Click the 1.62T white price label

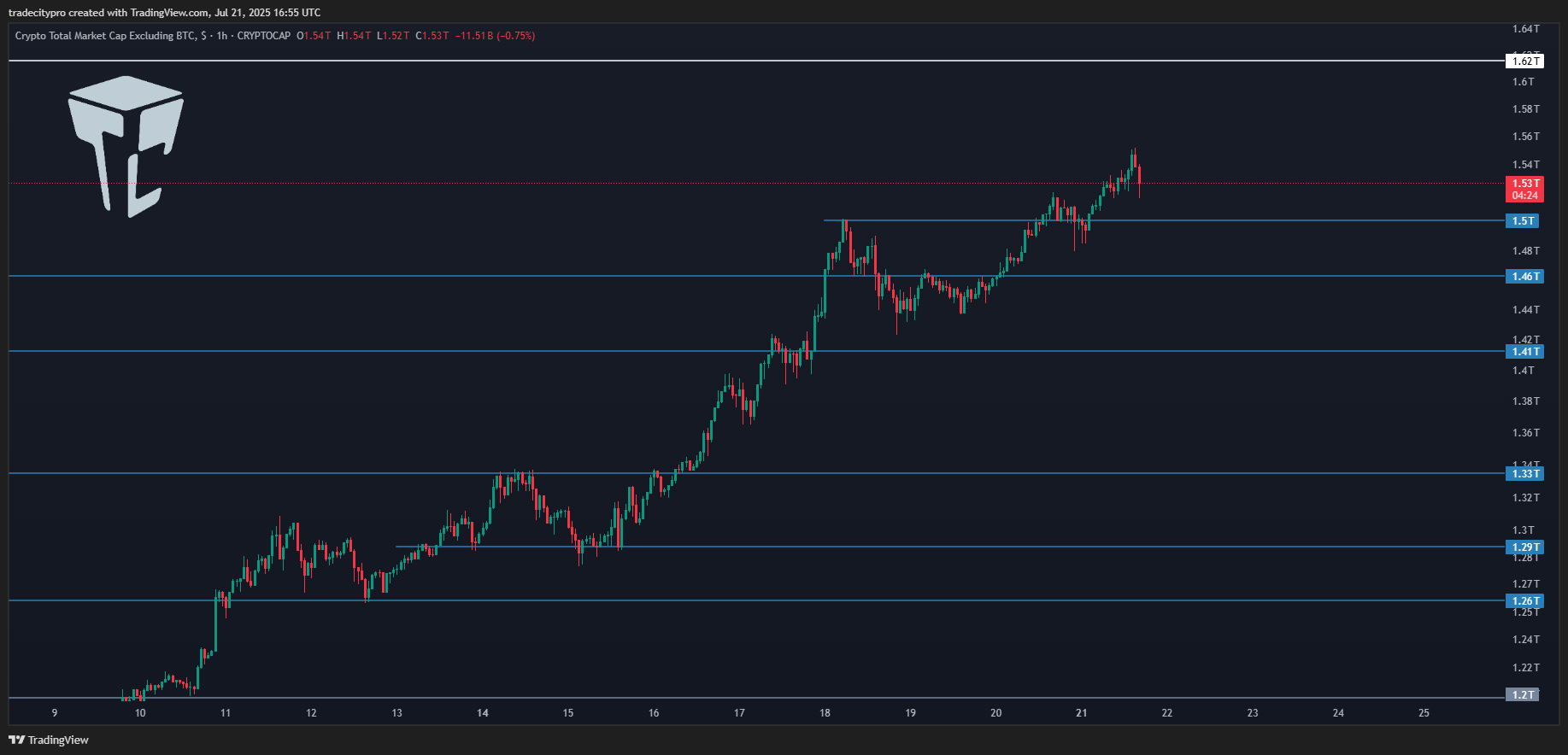tap(1524, 61)
